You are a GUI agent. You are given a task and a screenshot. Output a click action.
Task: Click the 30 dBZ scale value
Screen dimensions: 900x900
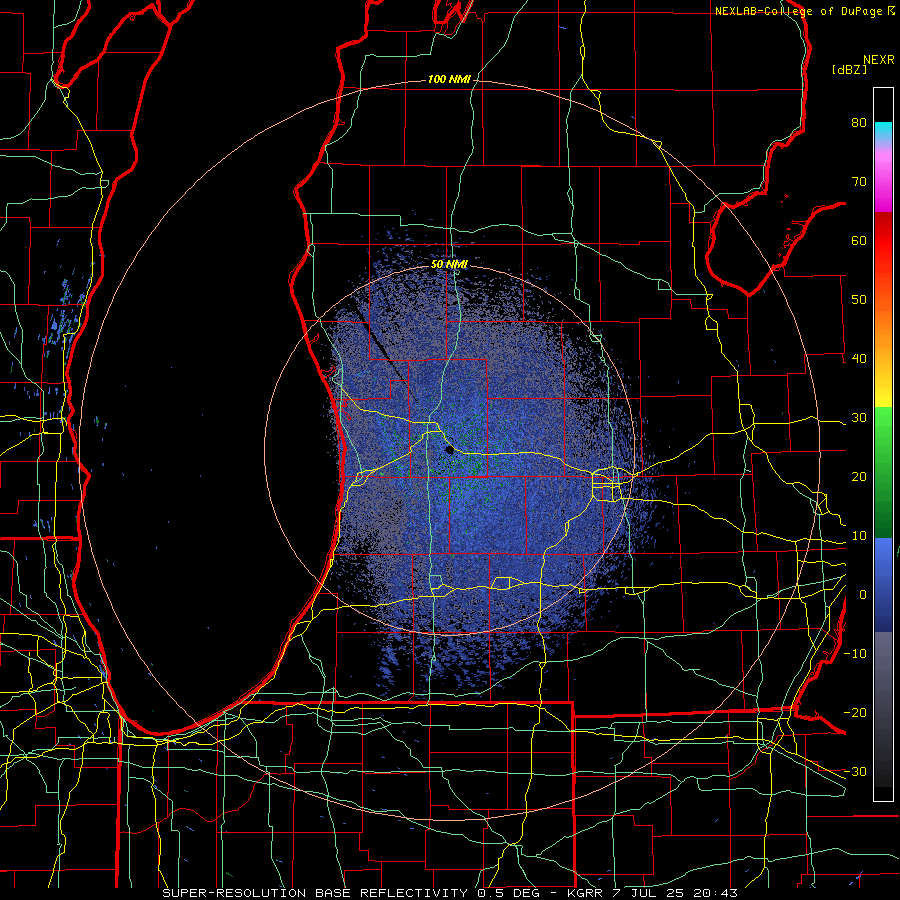pos(859,418)
